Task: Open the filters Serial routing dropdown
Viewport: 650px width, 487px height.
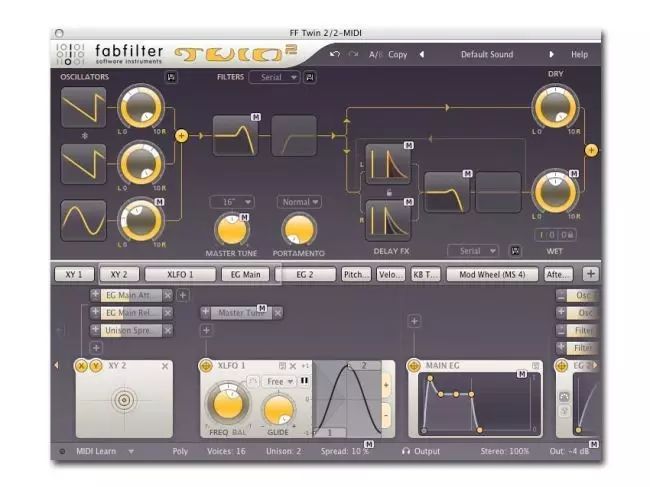Action: point(277,76)
